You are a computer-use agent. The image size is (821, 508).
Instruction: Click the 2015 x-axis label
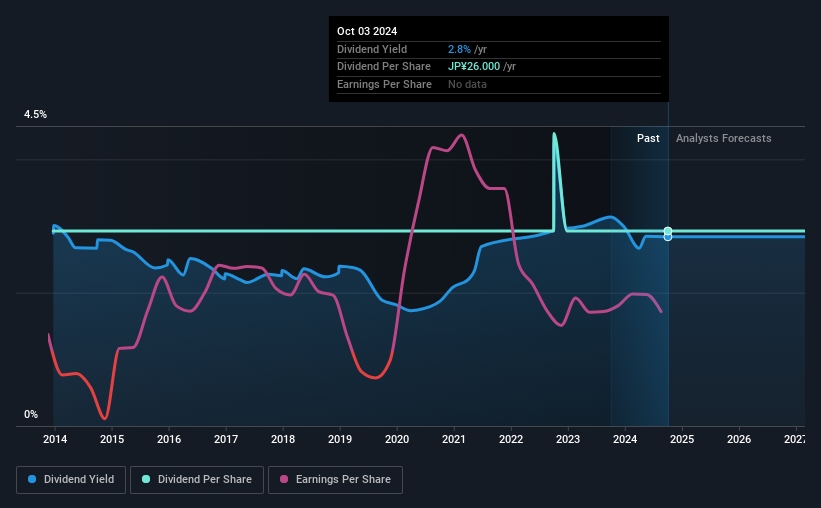tap(112, 439)
